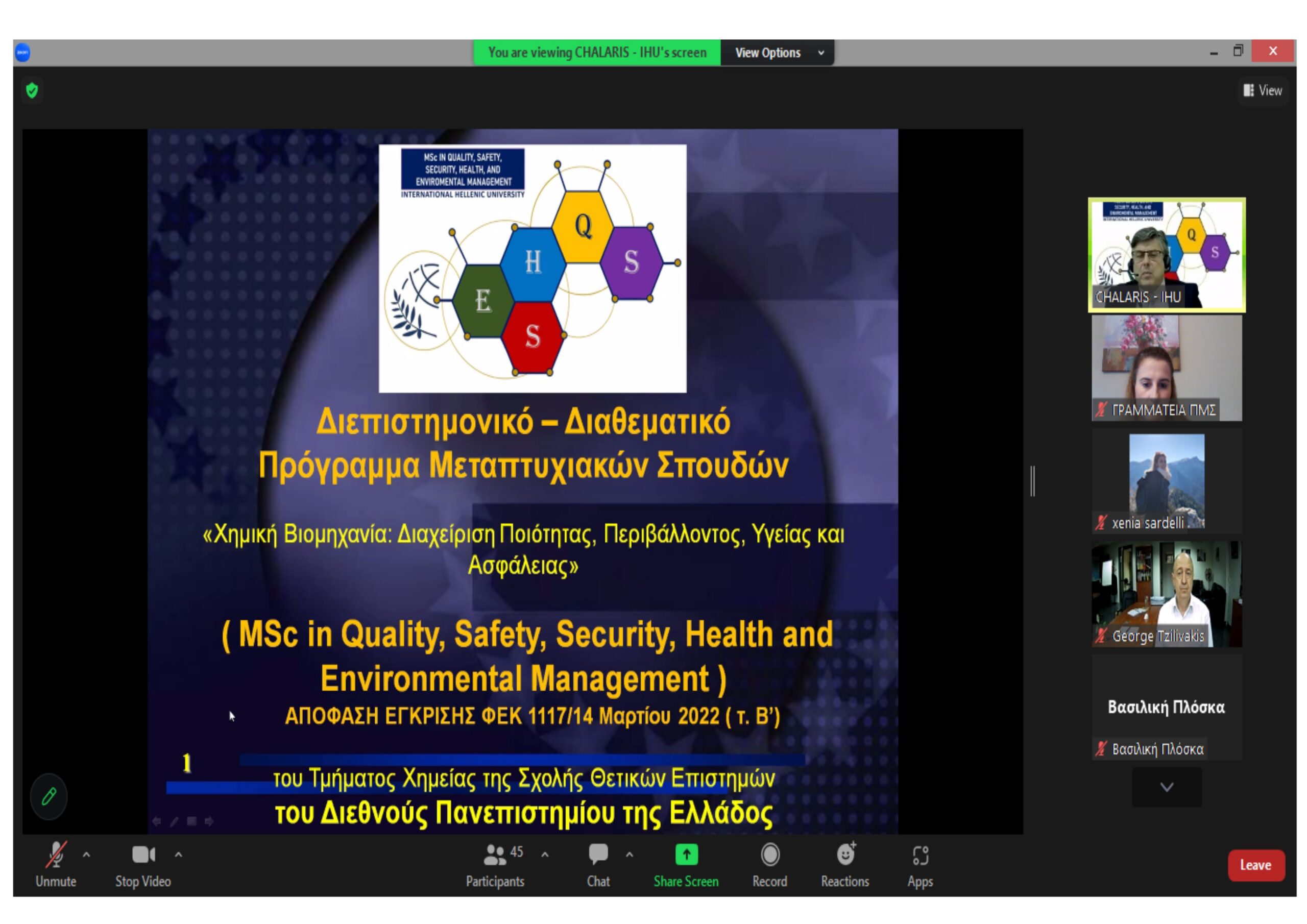Open the annotation pencil tool
This screenshot has width=1307, height=924.
coord(49,796)
